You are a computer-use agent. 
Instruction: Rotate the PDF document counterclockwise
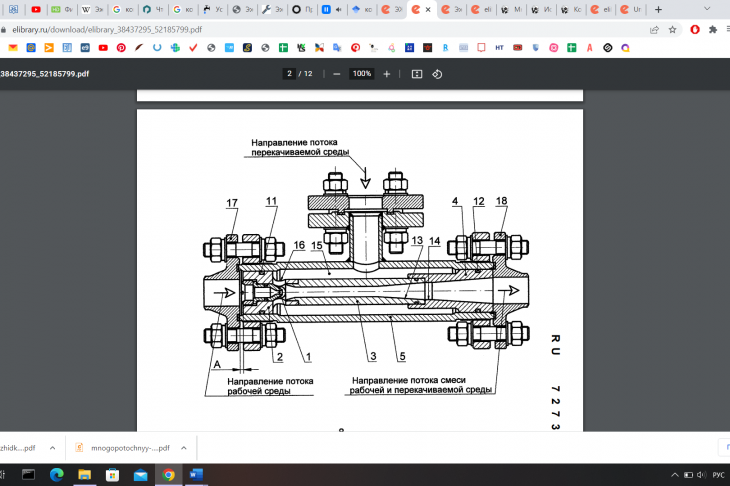pyautogui.click(x=437, y=74)
